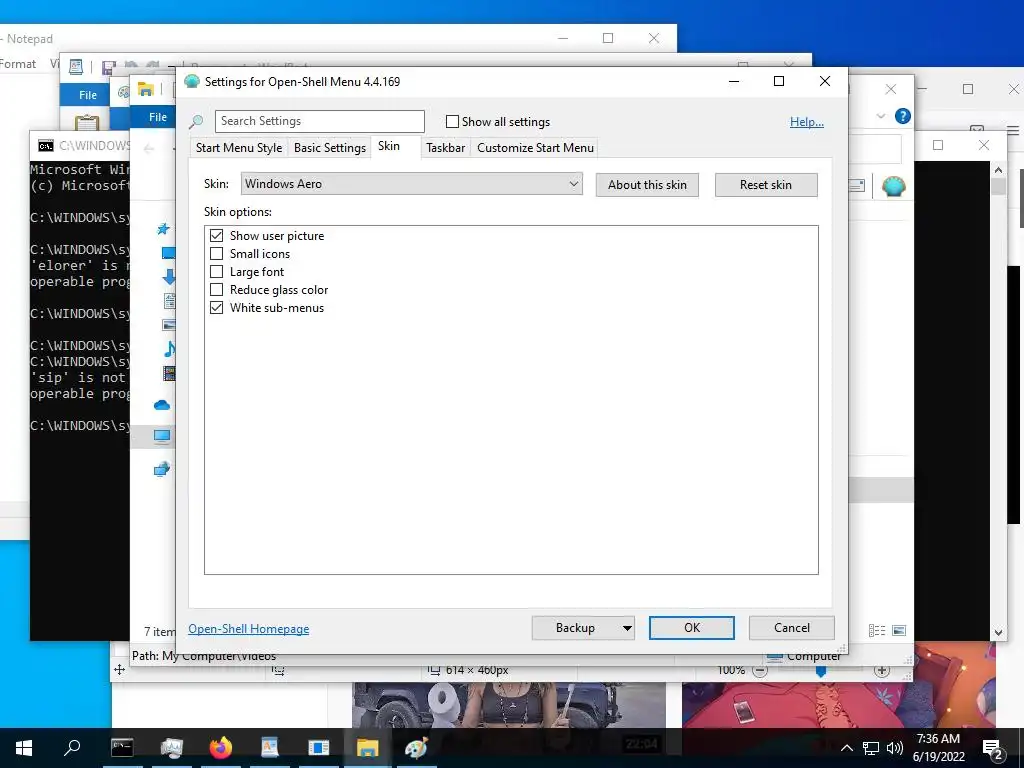Click the Paint zoom slider handle

click(x=822, y=671)
